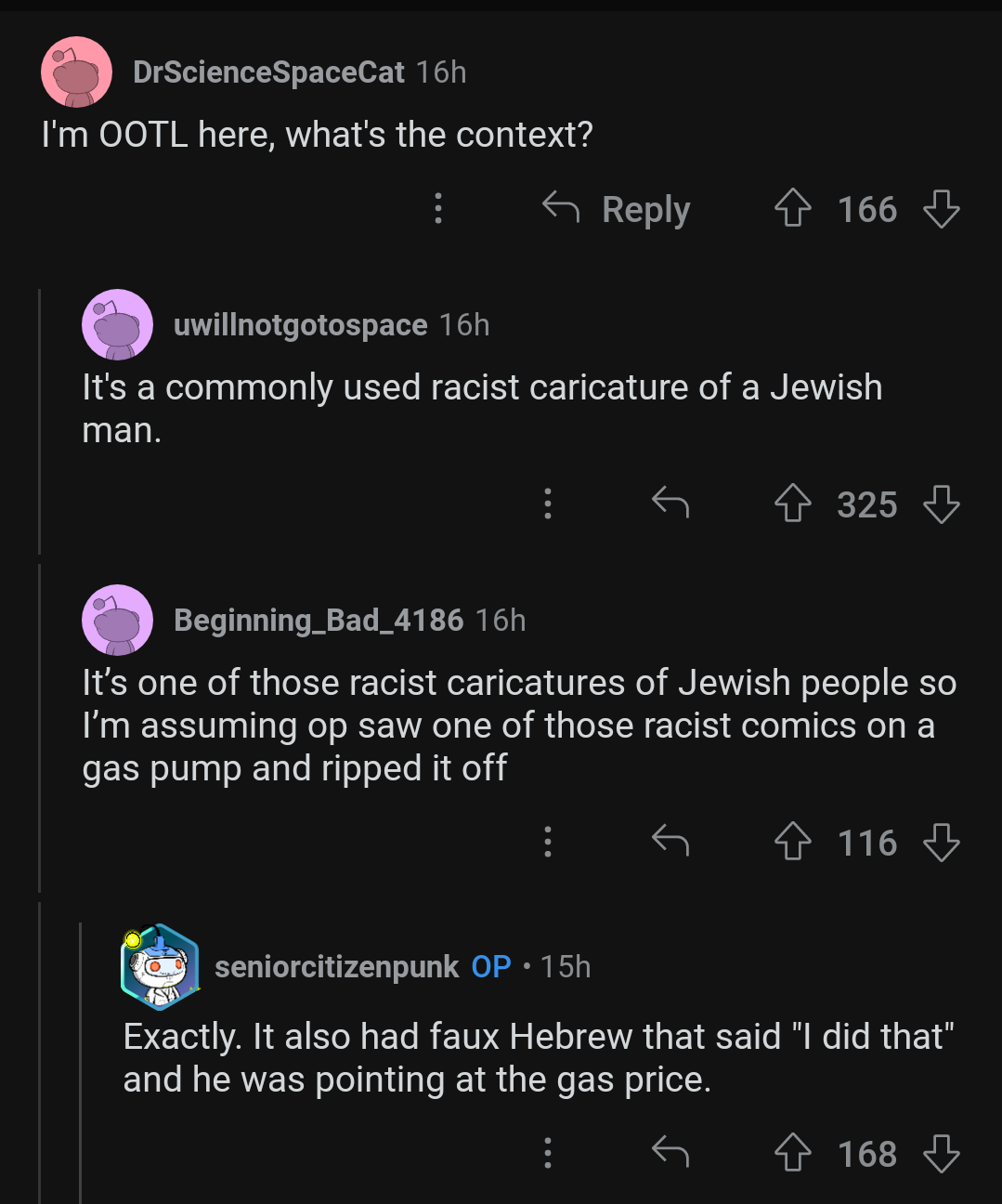Click reply arrow on seniorcitizenpunk's comment

670,1152
